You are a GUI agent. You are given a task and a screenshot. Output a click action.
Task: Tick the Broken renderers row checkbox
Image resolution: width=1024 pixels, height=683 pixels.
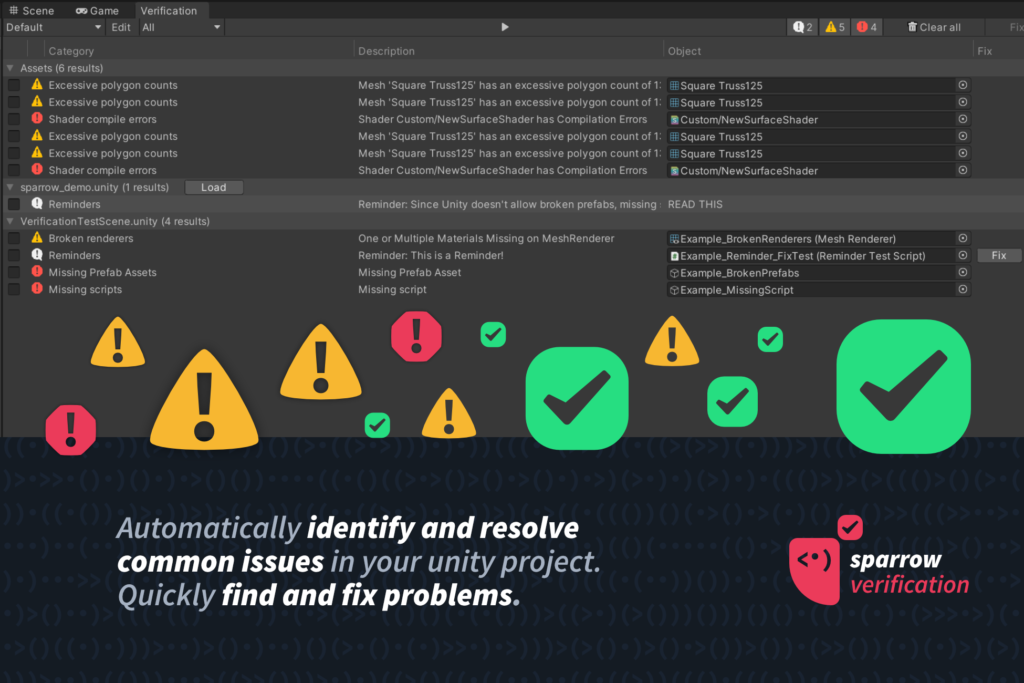point(14,238)
